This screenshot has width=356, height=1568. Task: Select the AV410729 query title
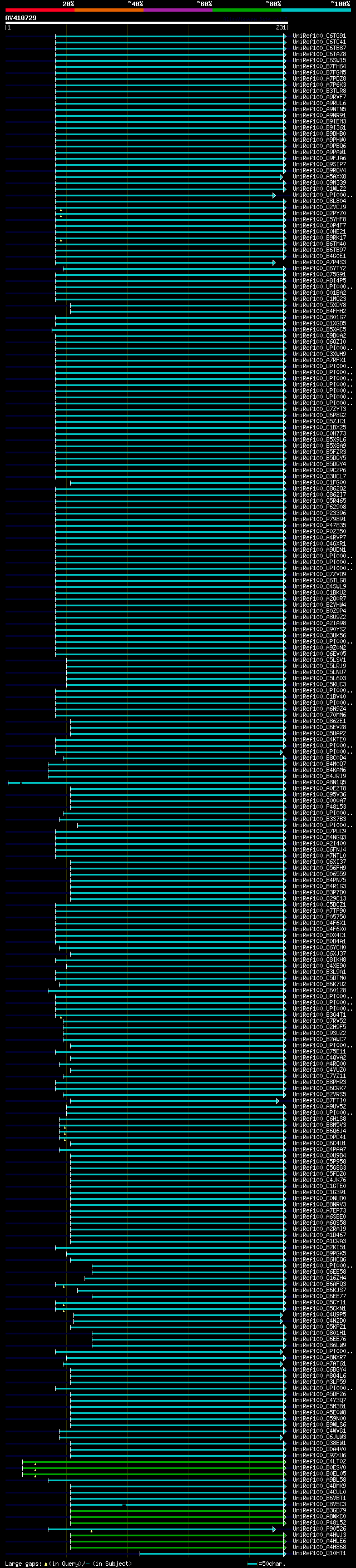[x=21, y=18]
